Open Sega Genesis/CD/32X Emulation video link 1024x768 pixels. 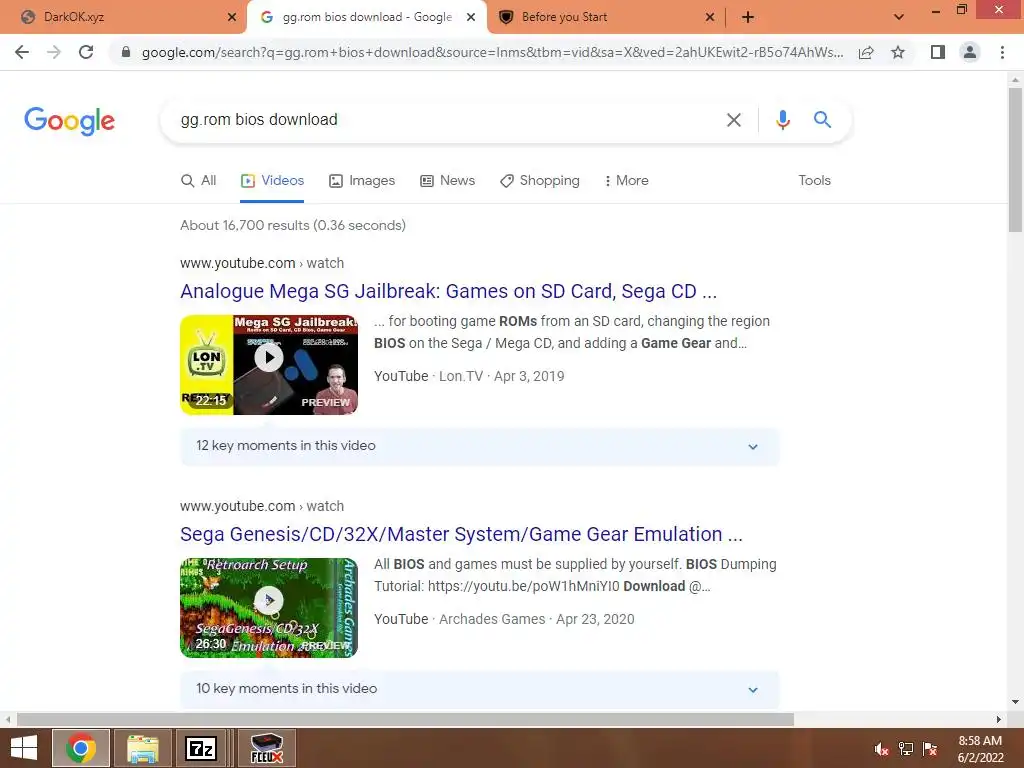[462, 534]
